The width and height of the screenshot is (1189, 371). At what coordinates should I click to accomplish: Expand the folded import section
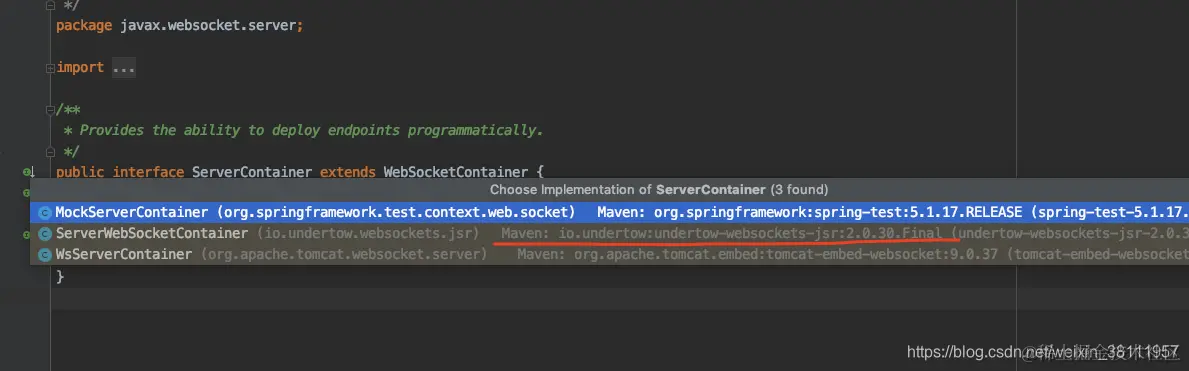tap(50, 68)
